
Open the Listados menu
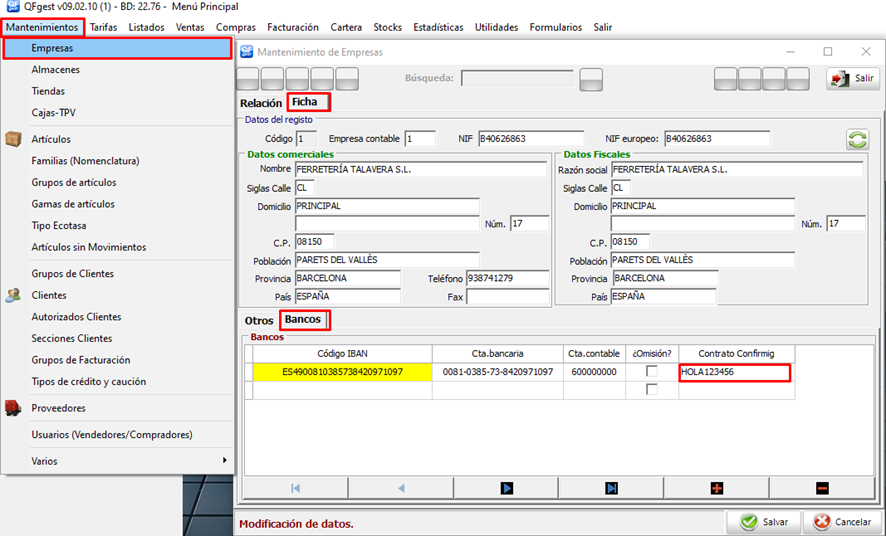[x=146, y=27]
